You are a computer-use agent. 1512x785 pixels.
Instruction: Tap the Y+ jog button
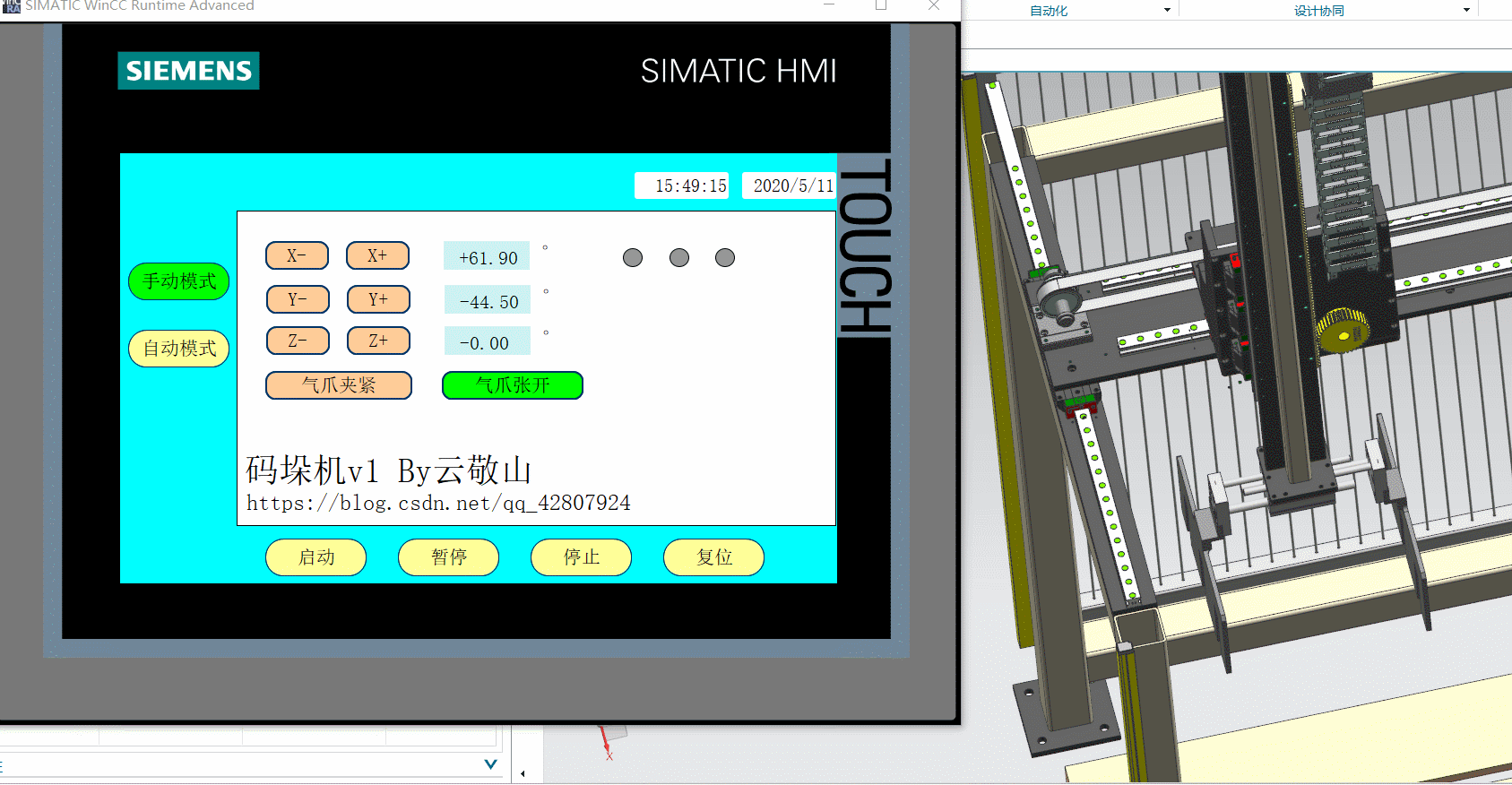(x=378, y=299)
